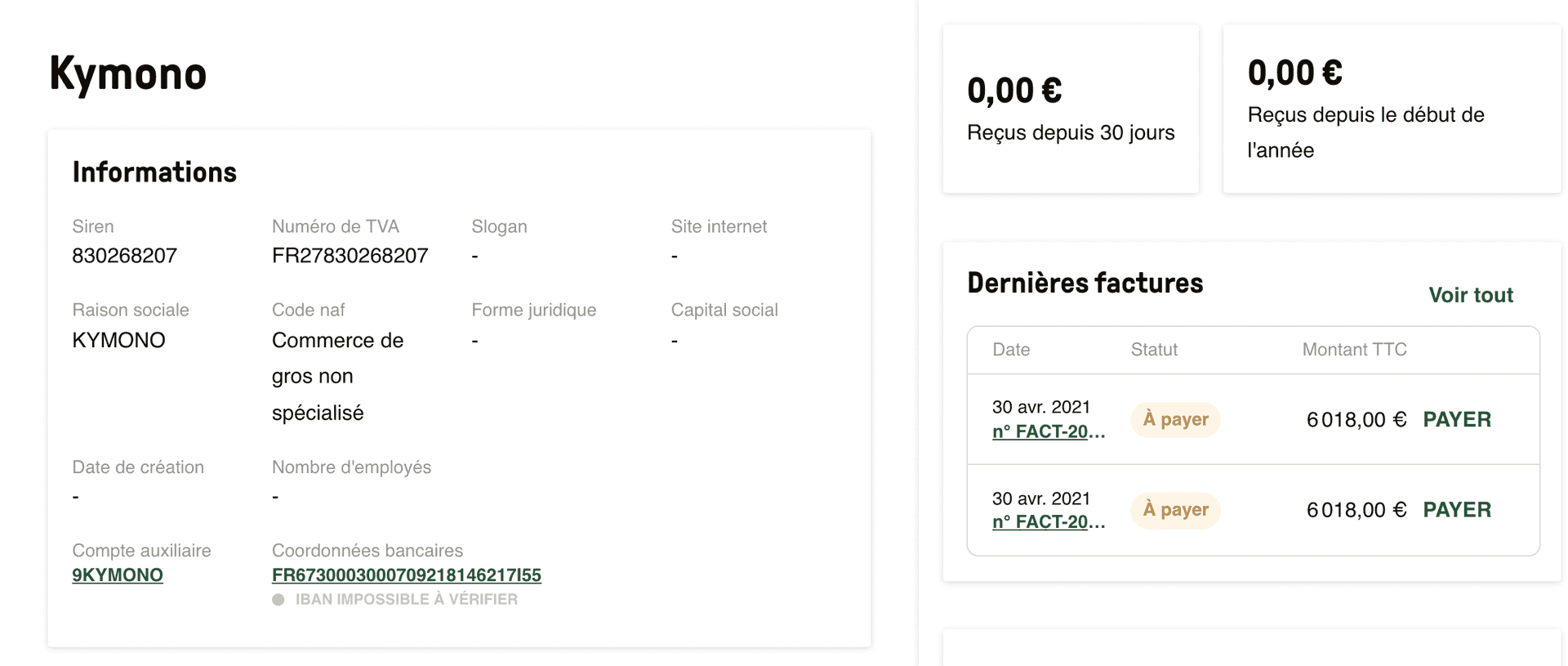Open the 9KYMONO auxiliary account
1568x666 pixels.
pyautogui.click(x=118, y=574)
